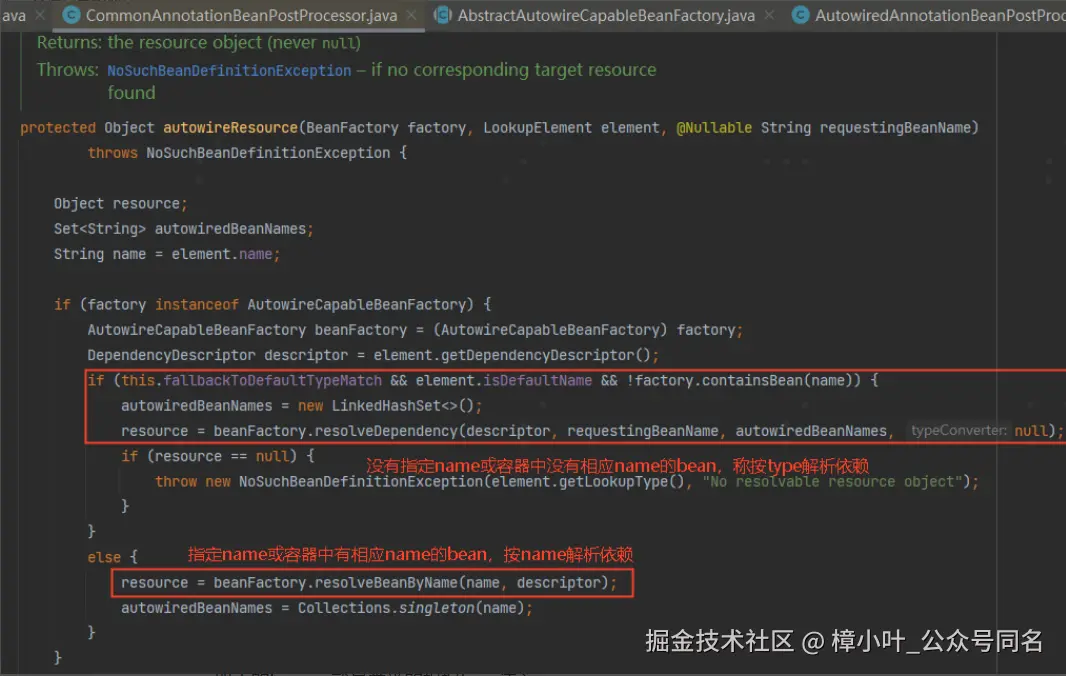
Task: Click class icon on CommonAnnotationBeanPostProcessor tab
Action: [71, 15]
